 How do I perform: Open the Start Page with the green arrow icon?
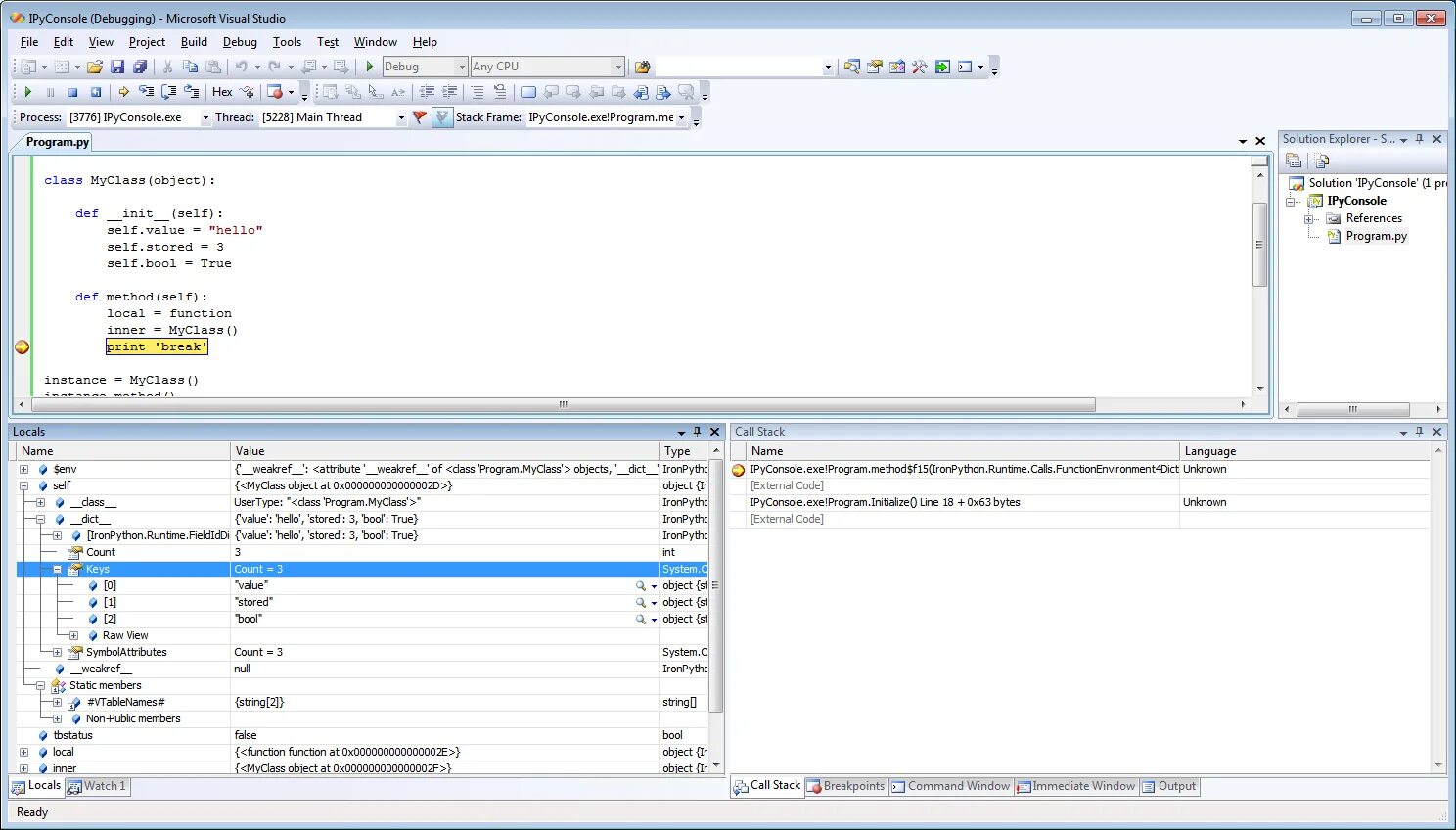(942, 67)
